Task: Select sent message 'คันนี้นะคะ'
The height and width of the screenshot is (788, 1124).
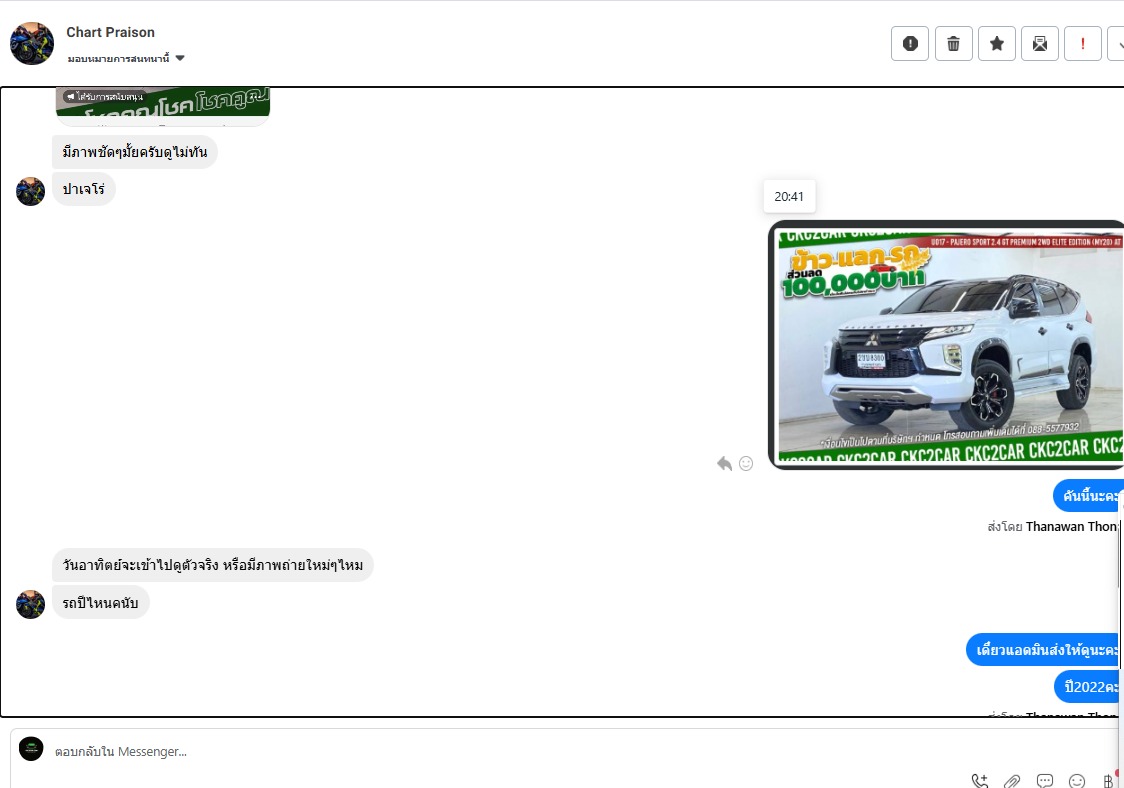Action: (1088, 495)
